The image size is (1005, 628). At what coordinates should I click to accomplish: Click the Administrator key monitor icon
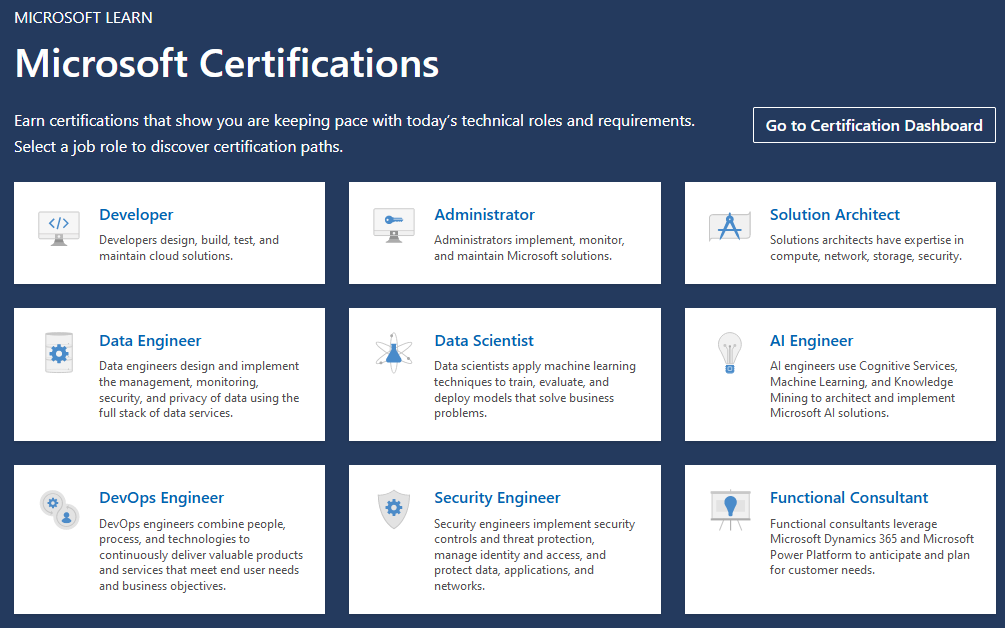tap(394, 225)
